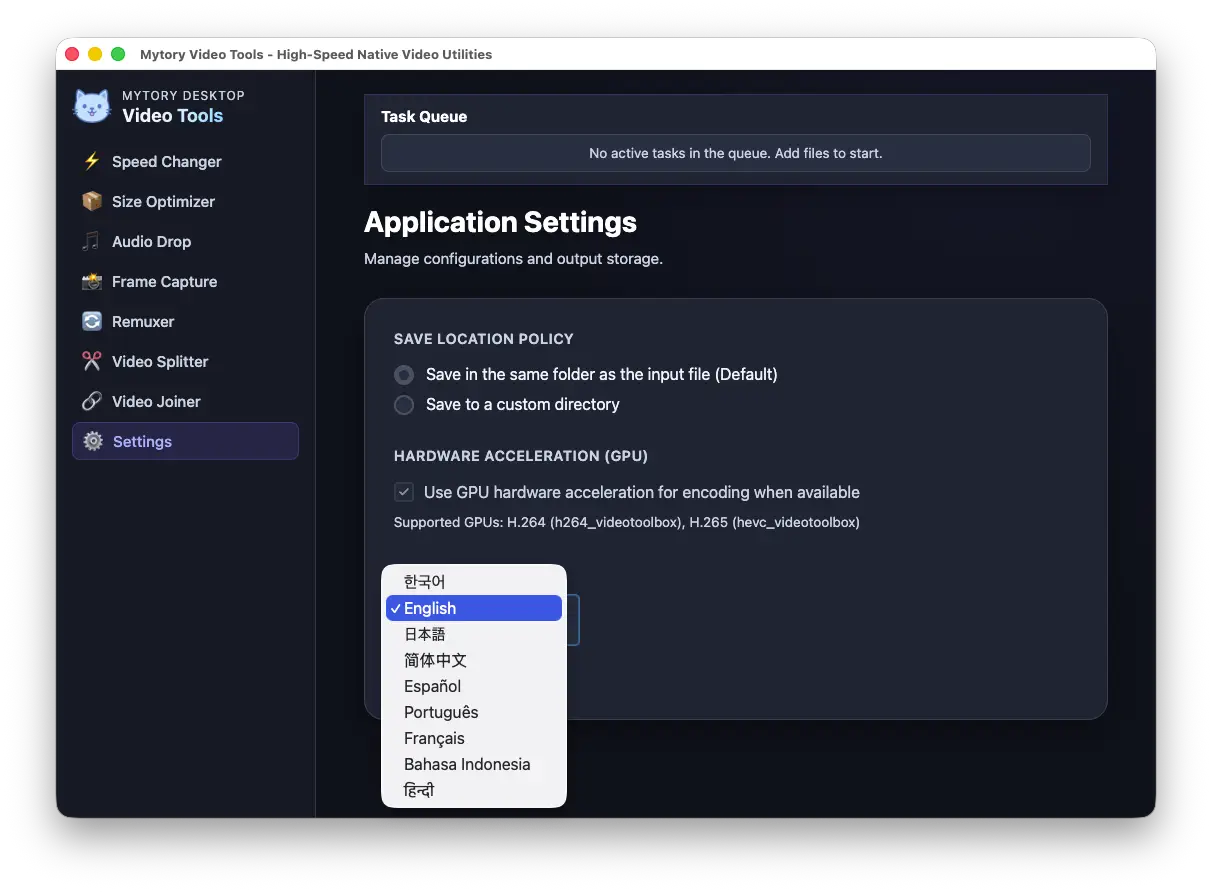
Task: Choose 简体中文 from the dropdown
Action: [474, 660]
